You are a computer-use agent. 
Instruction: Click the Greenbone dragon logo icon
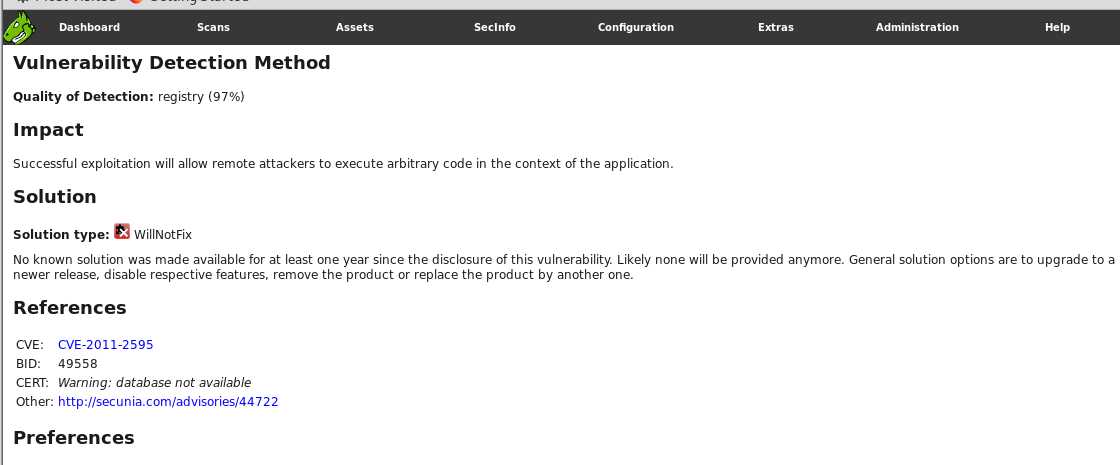[x=19, y=28]
